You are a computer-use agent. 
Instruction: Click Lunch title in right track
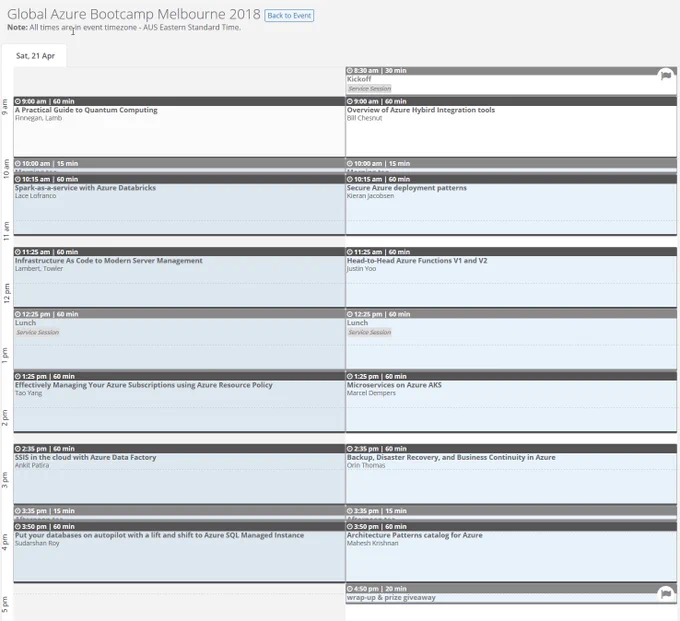coord(357,323)
